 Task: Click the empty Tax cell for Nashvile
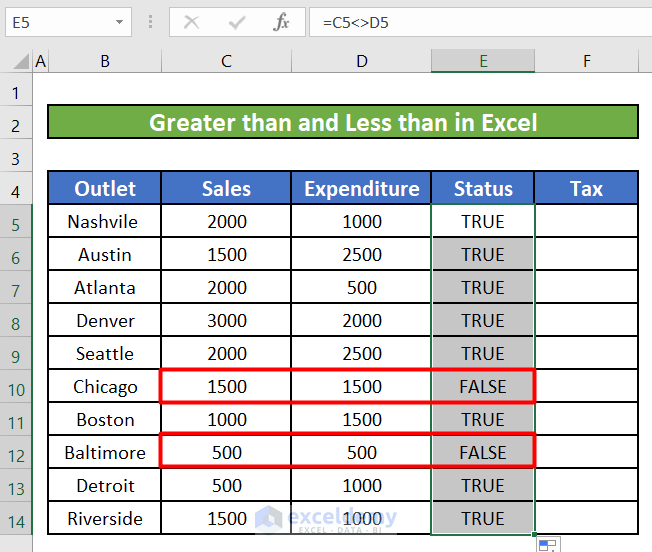(586, 221)
